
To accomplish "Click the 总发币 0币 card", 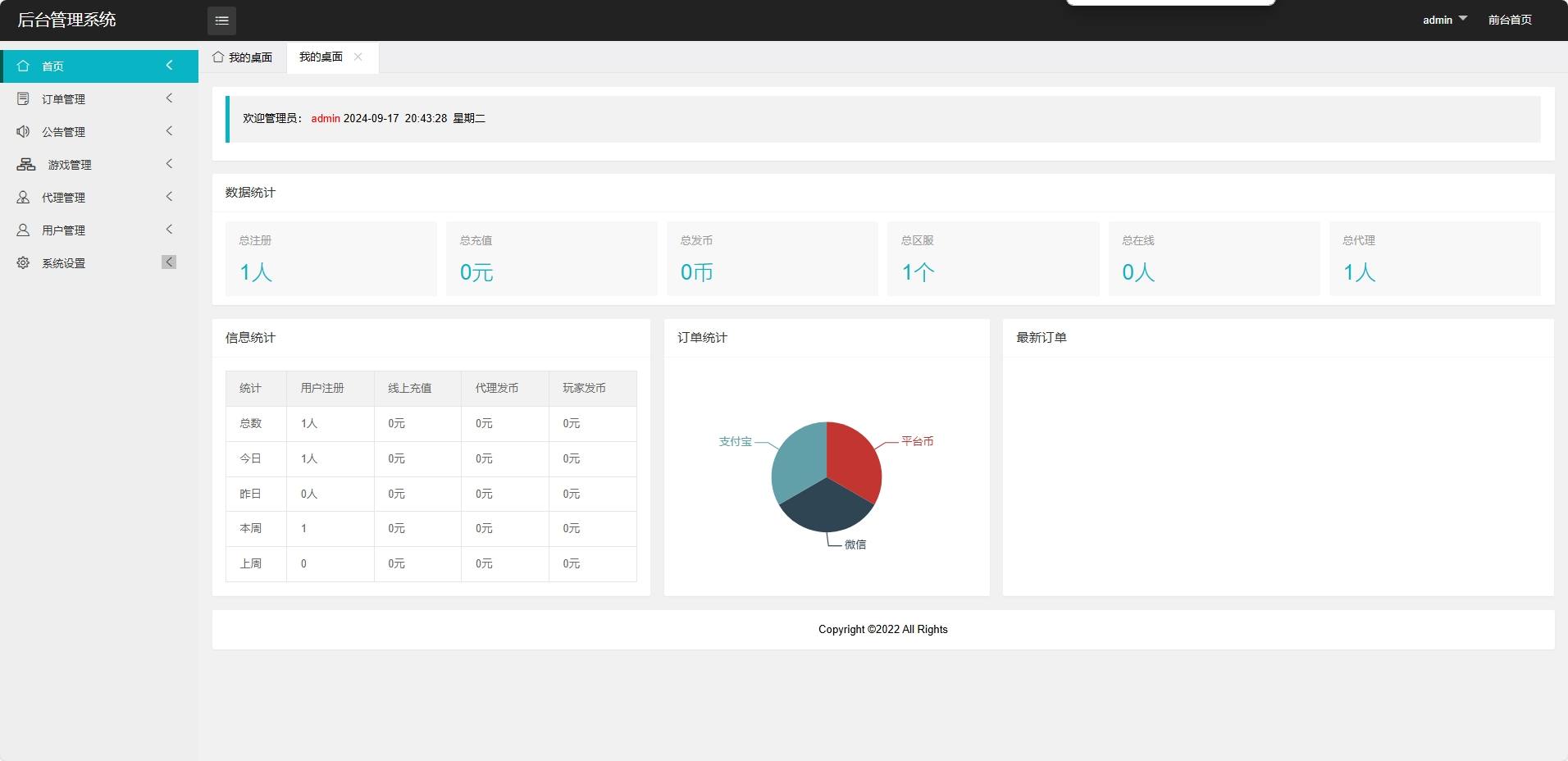I will (773, 258).
